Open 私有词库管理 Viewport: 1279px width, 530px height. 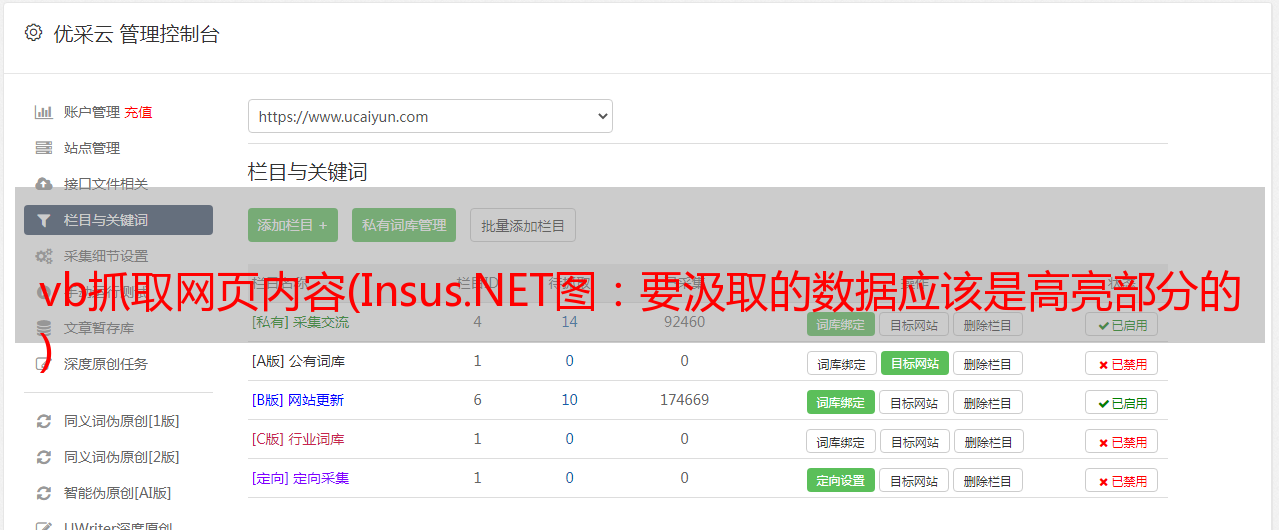(404, 225)
